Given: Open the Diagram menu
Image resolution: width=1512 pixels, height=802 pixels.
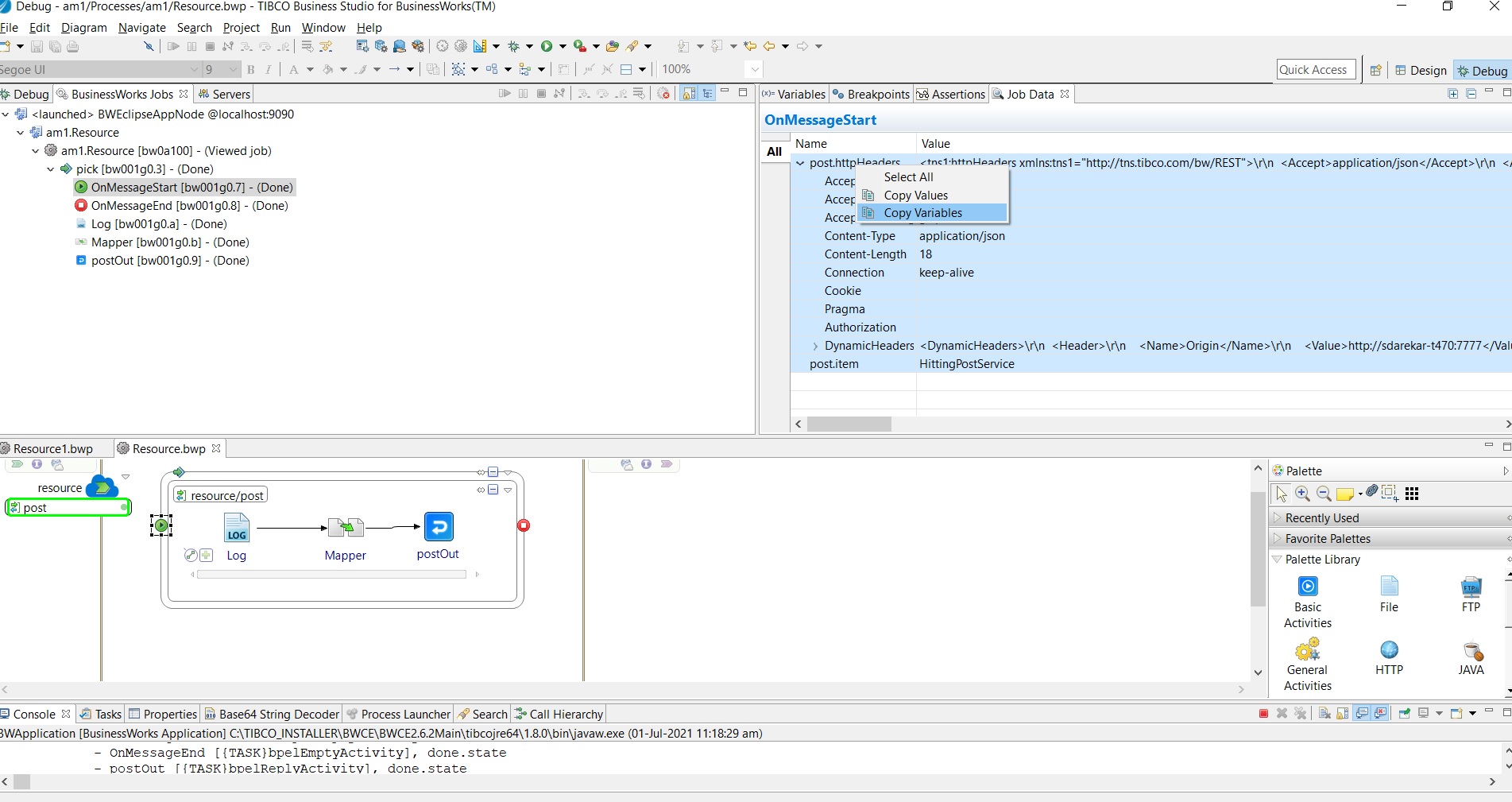Looking at the screenshot, I should coord(83,28).
